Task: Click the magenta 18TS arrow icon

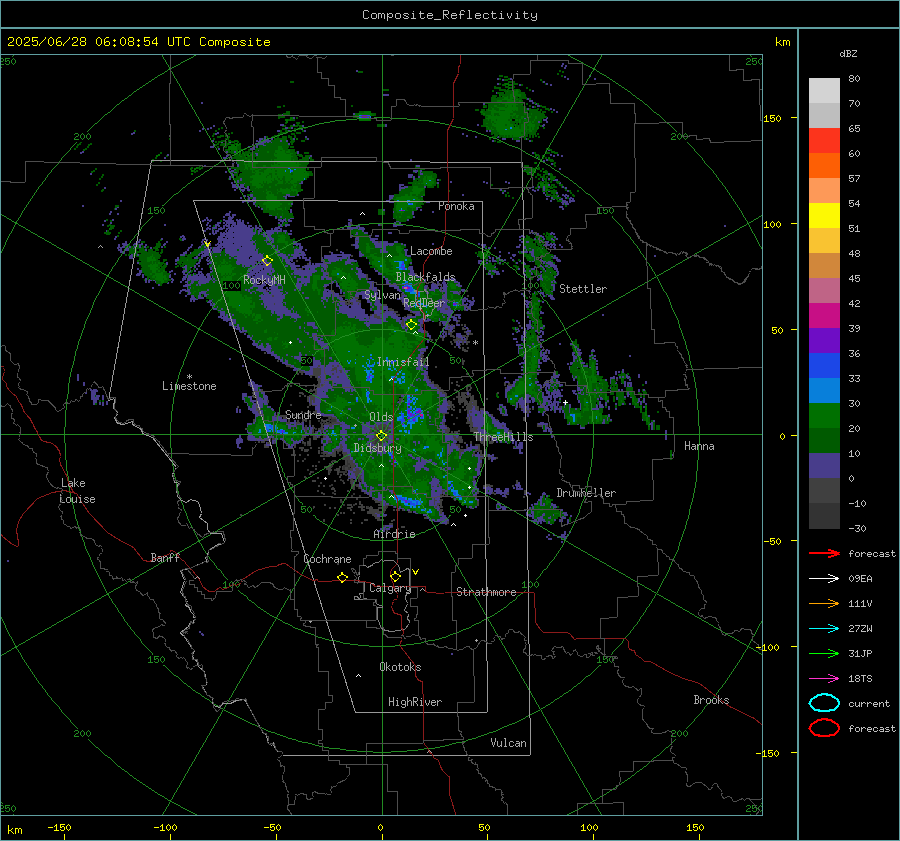Action: 824,679
